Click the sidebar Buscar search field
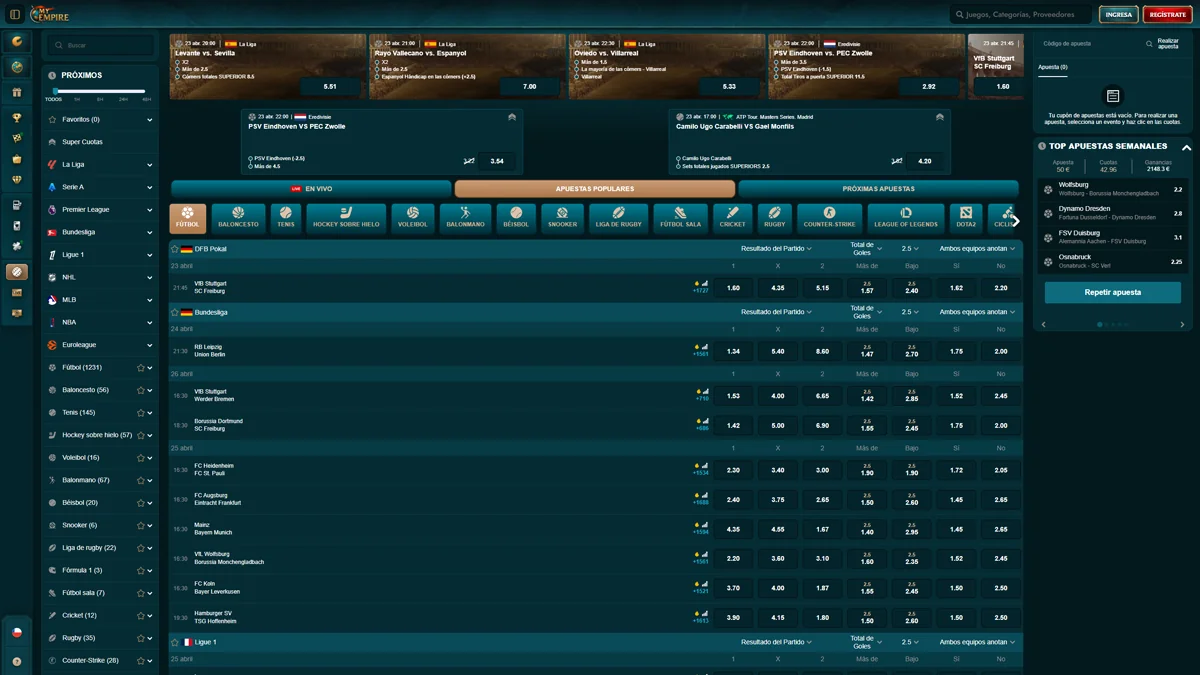 [x=100, y=45]
